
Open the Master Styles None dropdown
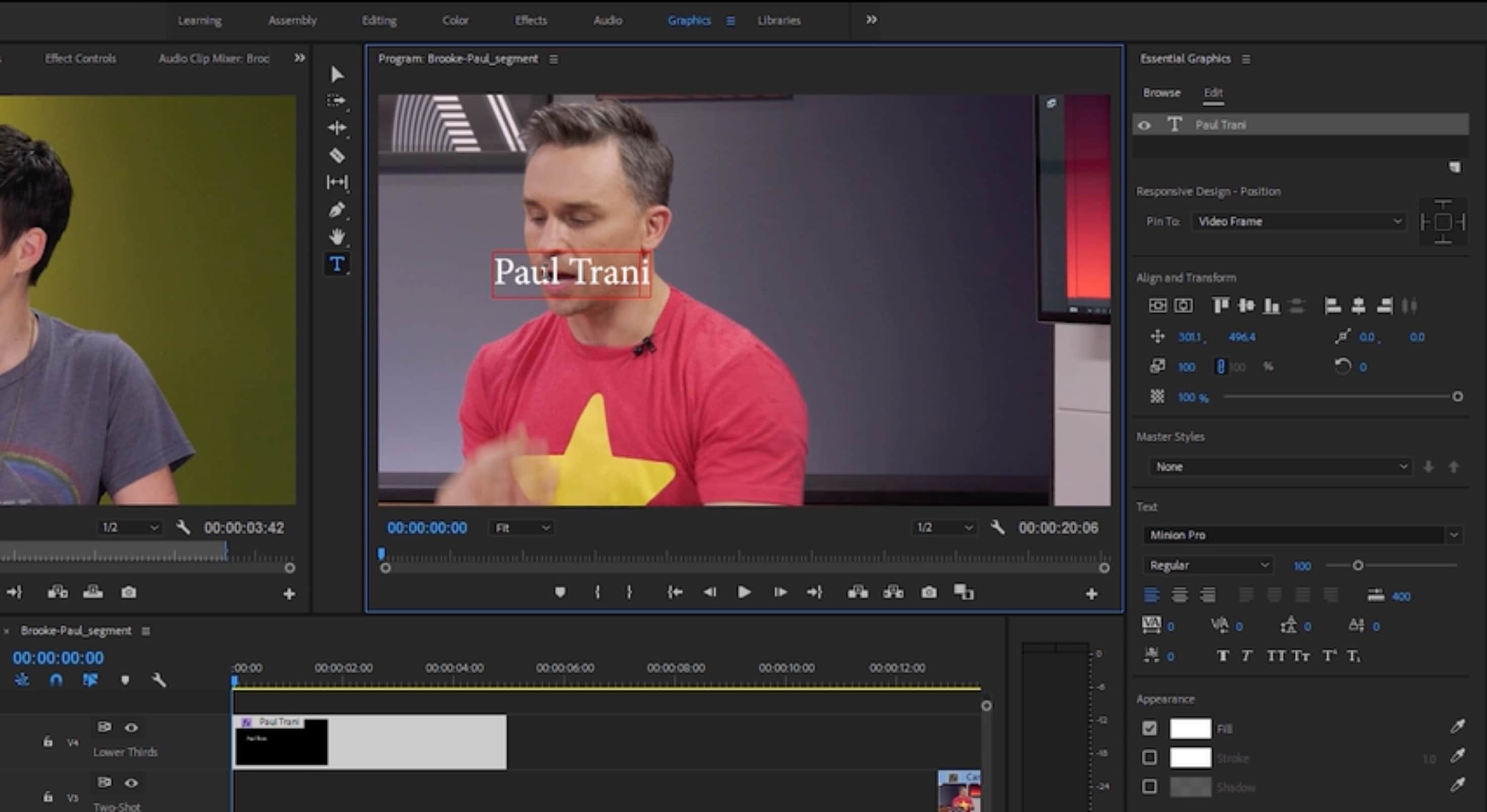1280,466
